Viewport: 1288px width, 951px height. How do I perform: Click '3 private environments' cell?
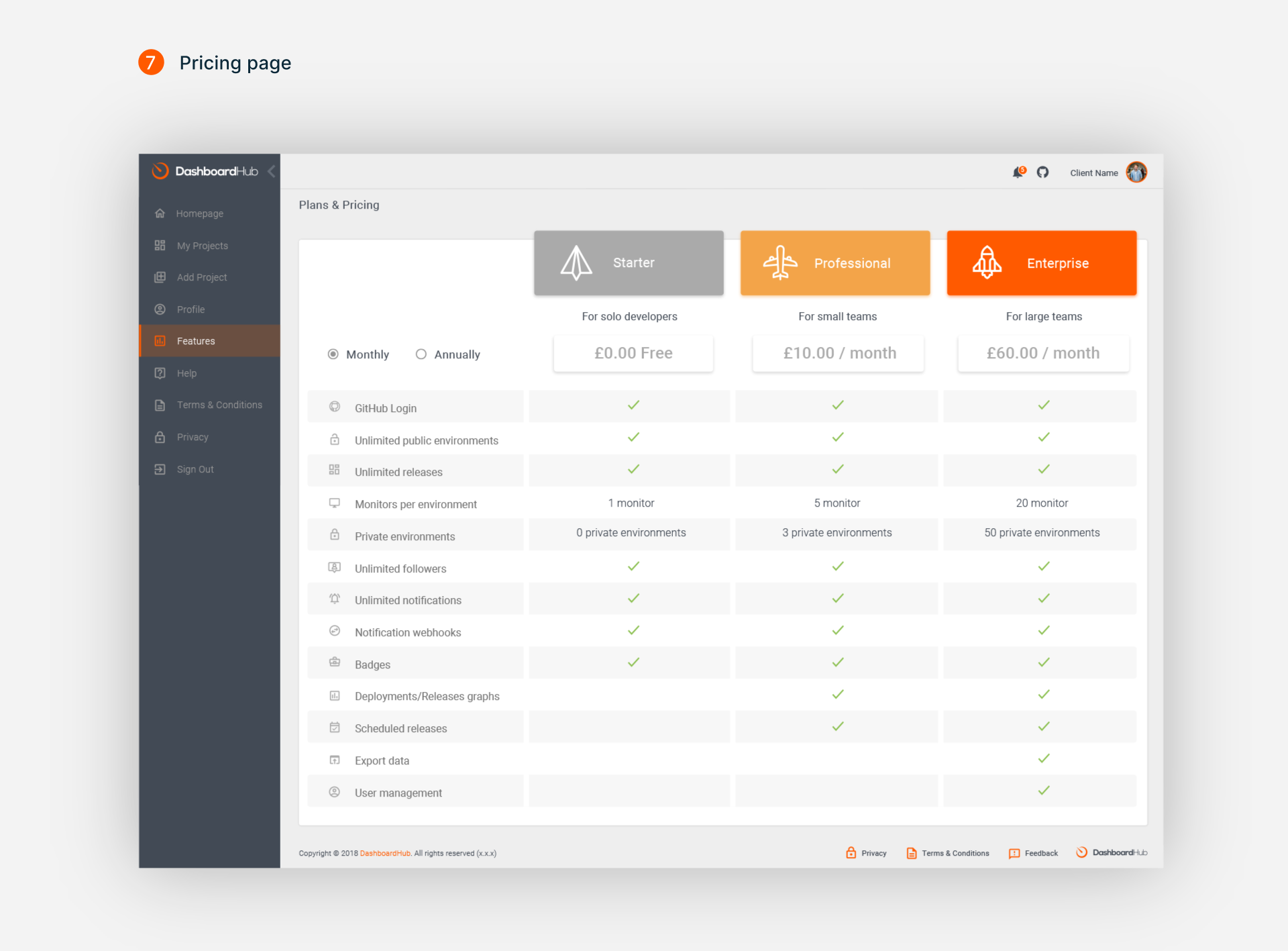pos(837,533)
